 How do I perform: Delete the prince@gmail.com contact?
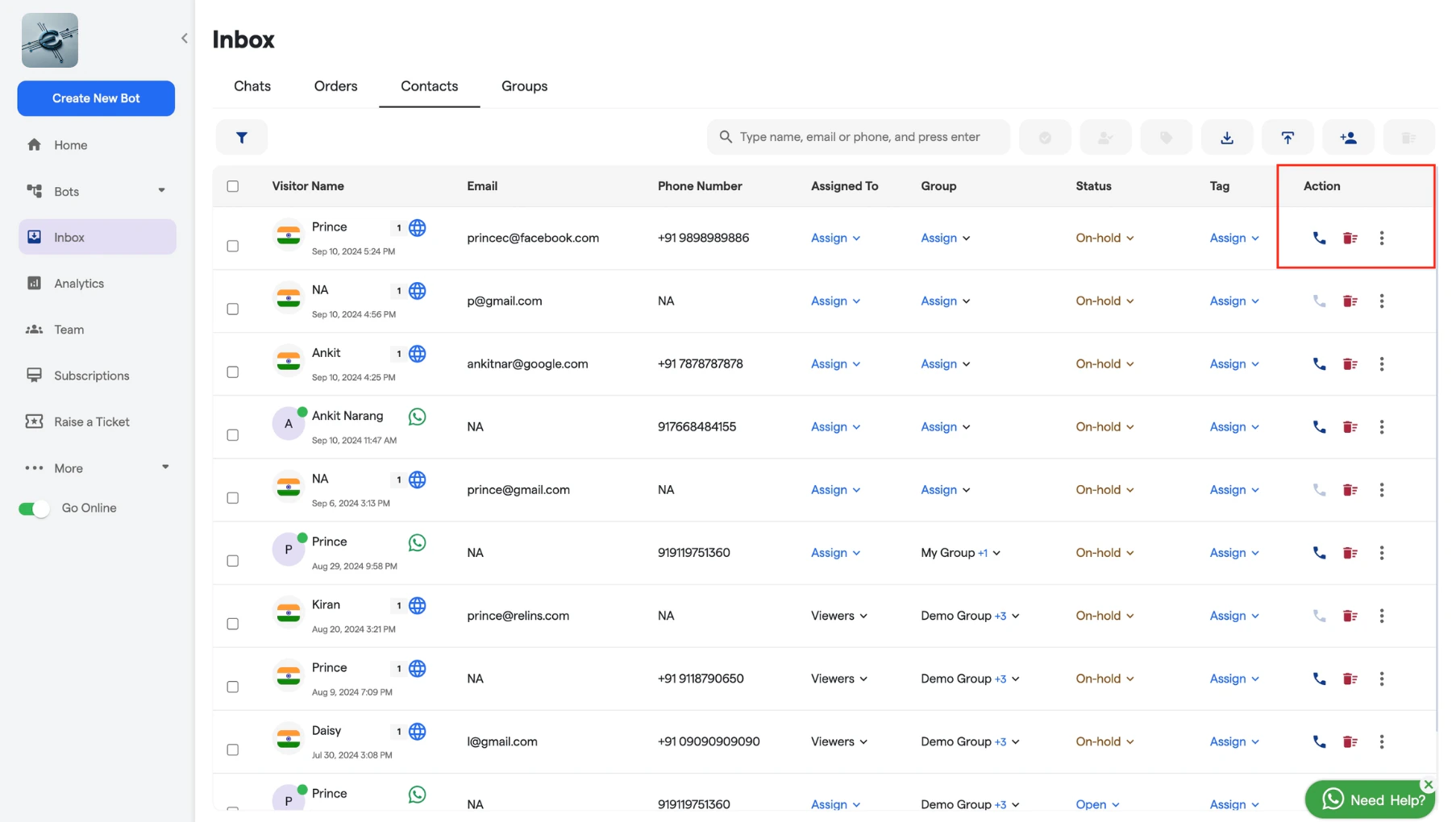coord(1350,489)
